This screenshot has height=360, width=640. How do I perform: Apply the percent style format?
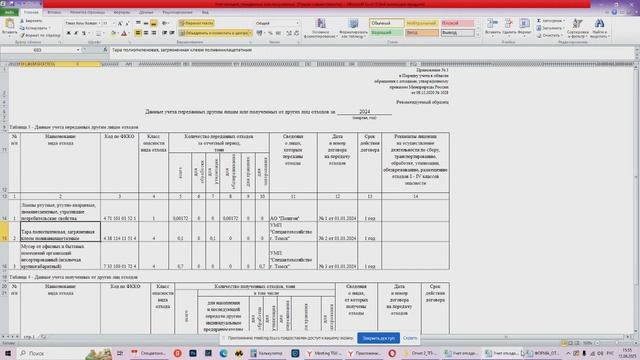pyautogui.click(x=270, y=33)
